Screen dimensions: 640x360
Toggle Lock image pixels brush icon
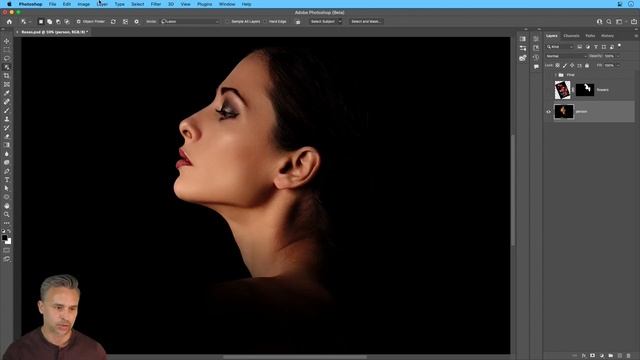pyautogui.click(x=565, y=65)
